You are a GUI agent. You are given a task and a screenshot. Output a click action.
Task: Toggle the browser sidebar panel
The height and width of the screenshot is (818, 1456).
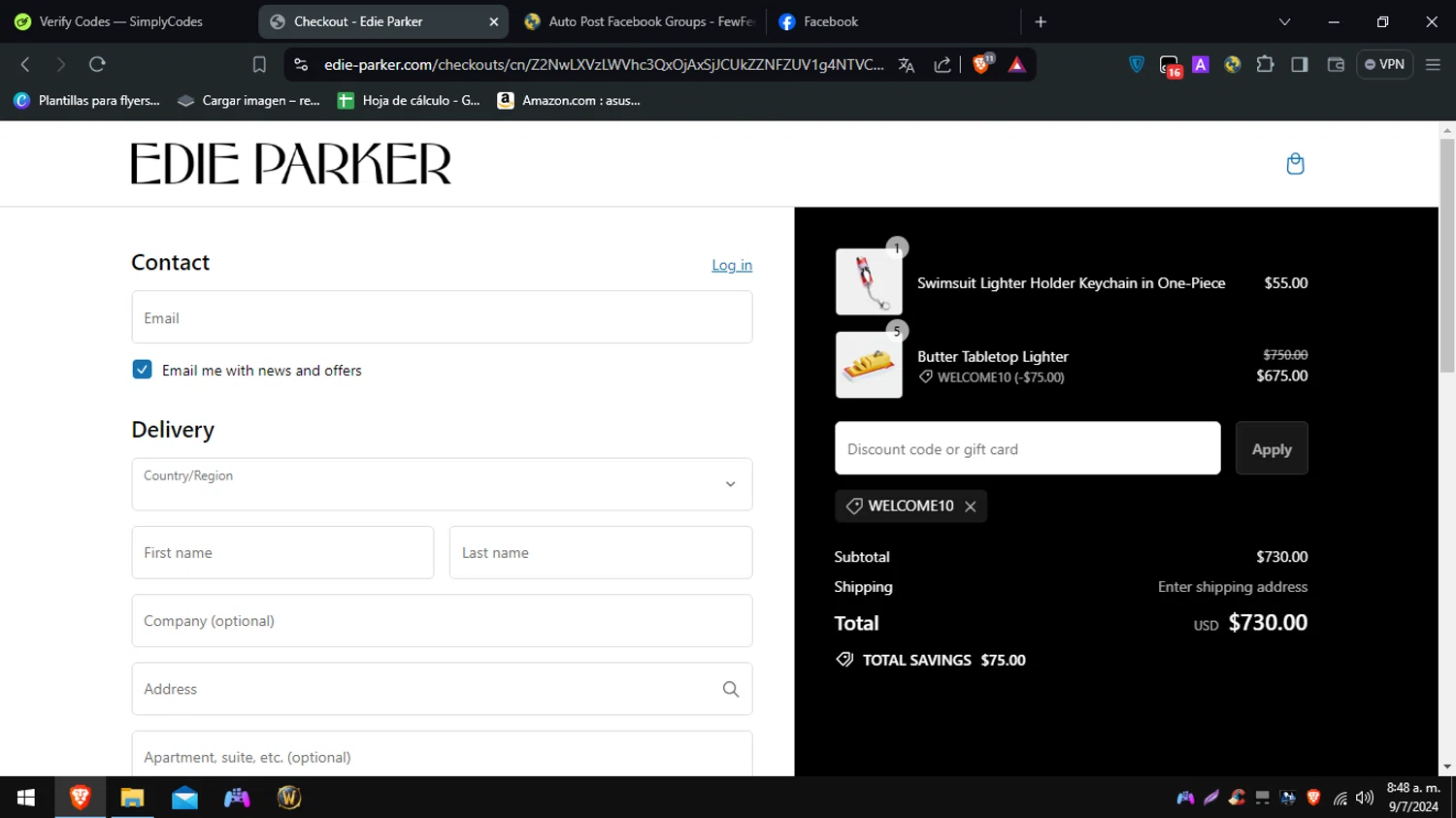pos(1300,64)
